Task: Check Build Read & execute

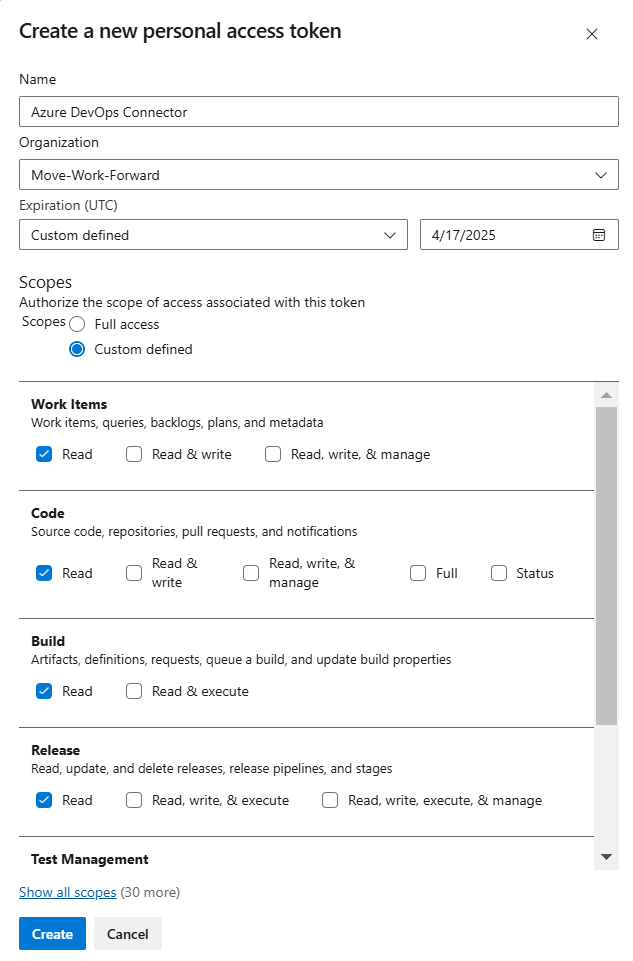Action: coord(134,691)
